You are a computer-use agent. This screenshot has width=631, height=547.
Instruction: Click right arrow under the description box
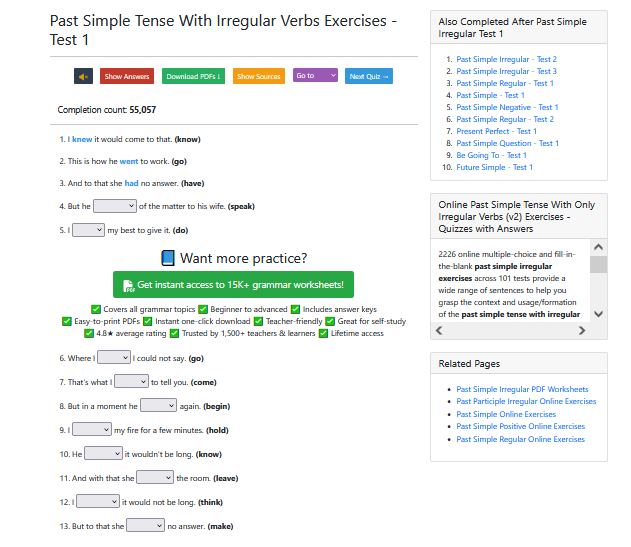coord(582,330)
